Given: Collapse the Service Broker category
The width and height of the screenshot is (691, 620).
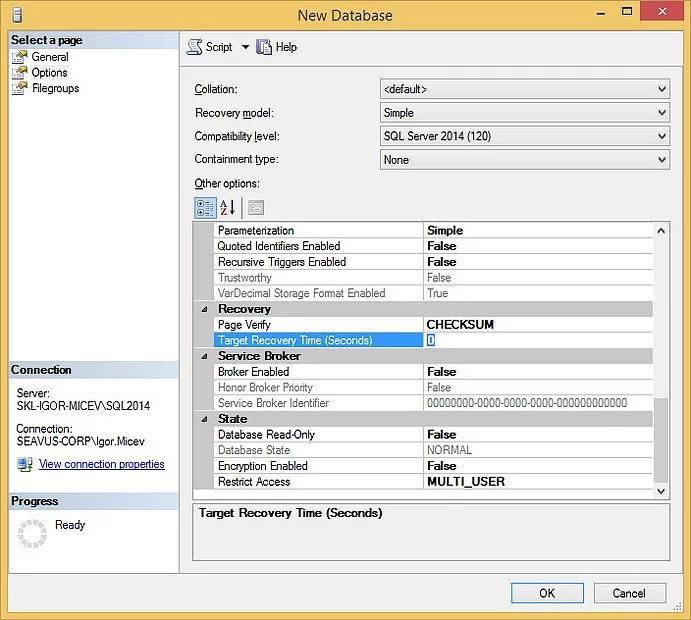Looking at the screenshot, I should click(205, 356).
